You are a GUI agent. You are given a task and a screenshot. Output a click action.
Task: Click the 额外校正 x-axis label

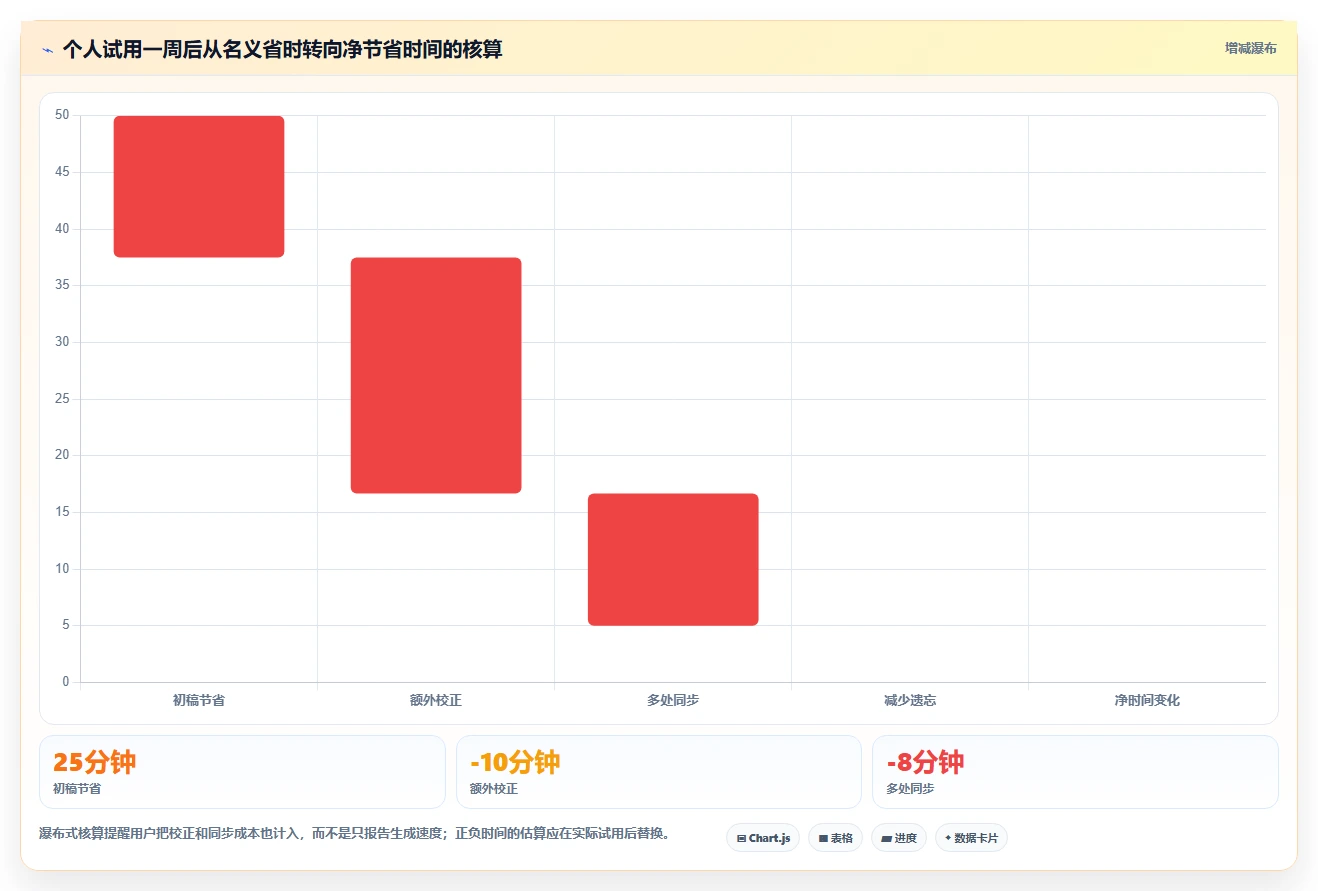coord(436,700)
